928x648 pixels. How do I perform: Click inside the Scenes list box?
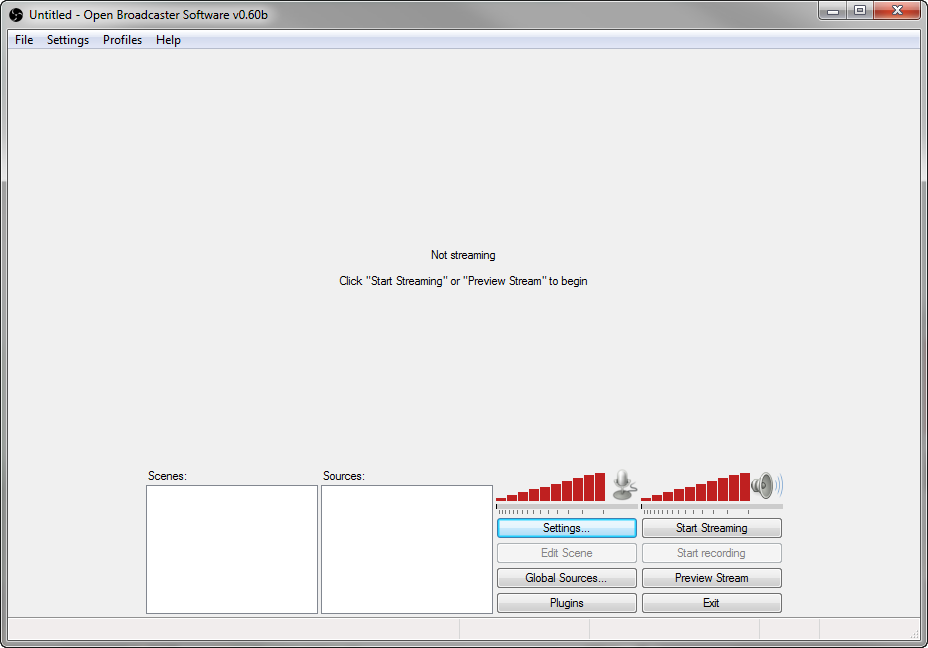coord(232,549)
